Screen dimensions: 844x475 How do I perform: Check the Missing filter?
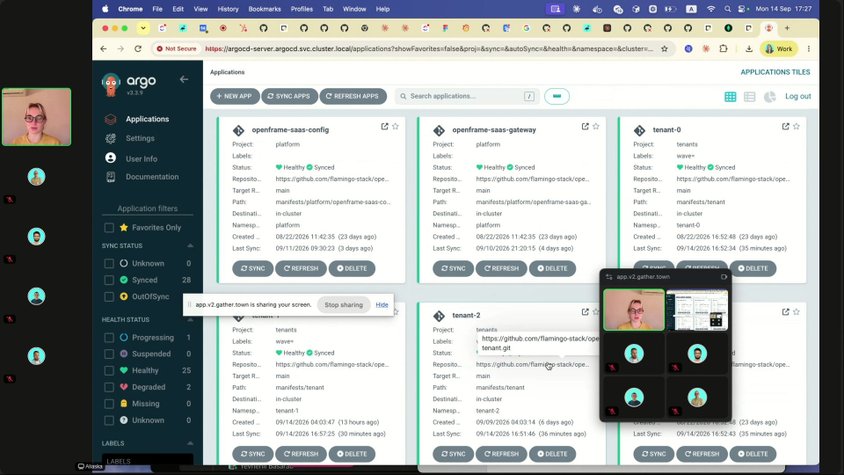click(109, 404)
